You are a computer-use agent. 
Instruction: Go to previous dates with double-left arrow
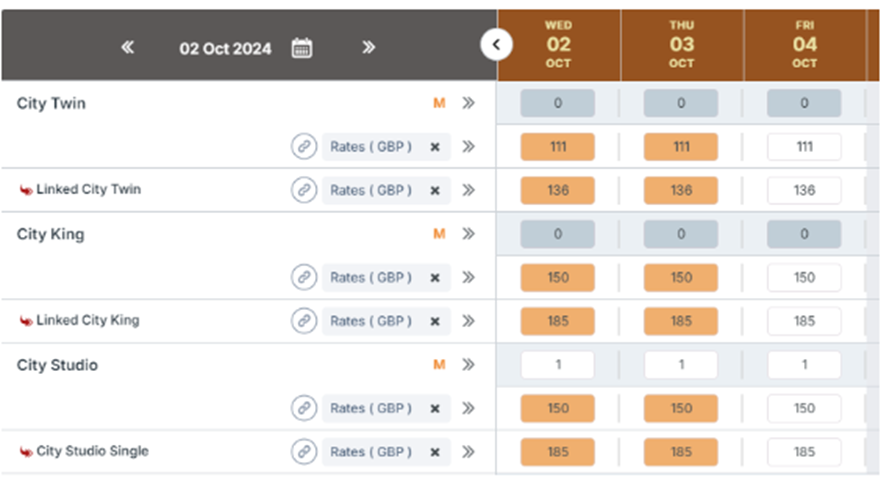click(x=128, y=48)
